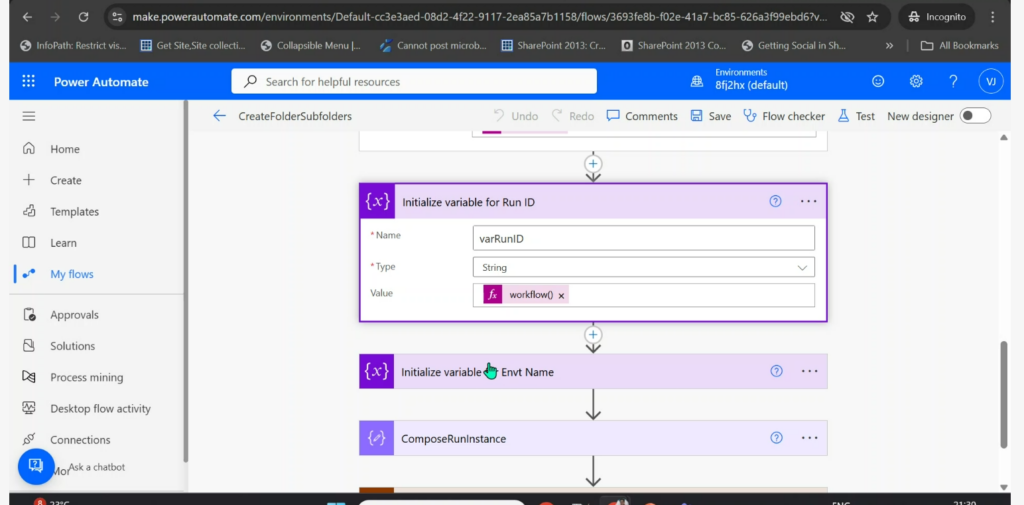This screenshot has width=1024, height=505.
Task: Reload the page in the browser
Action: 84,17
